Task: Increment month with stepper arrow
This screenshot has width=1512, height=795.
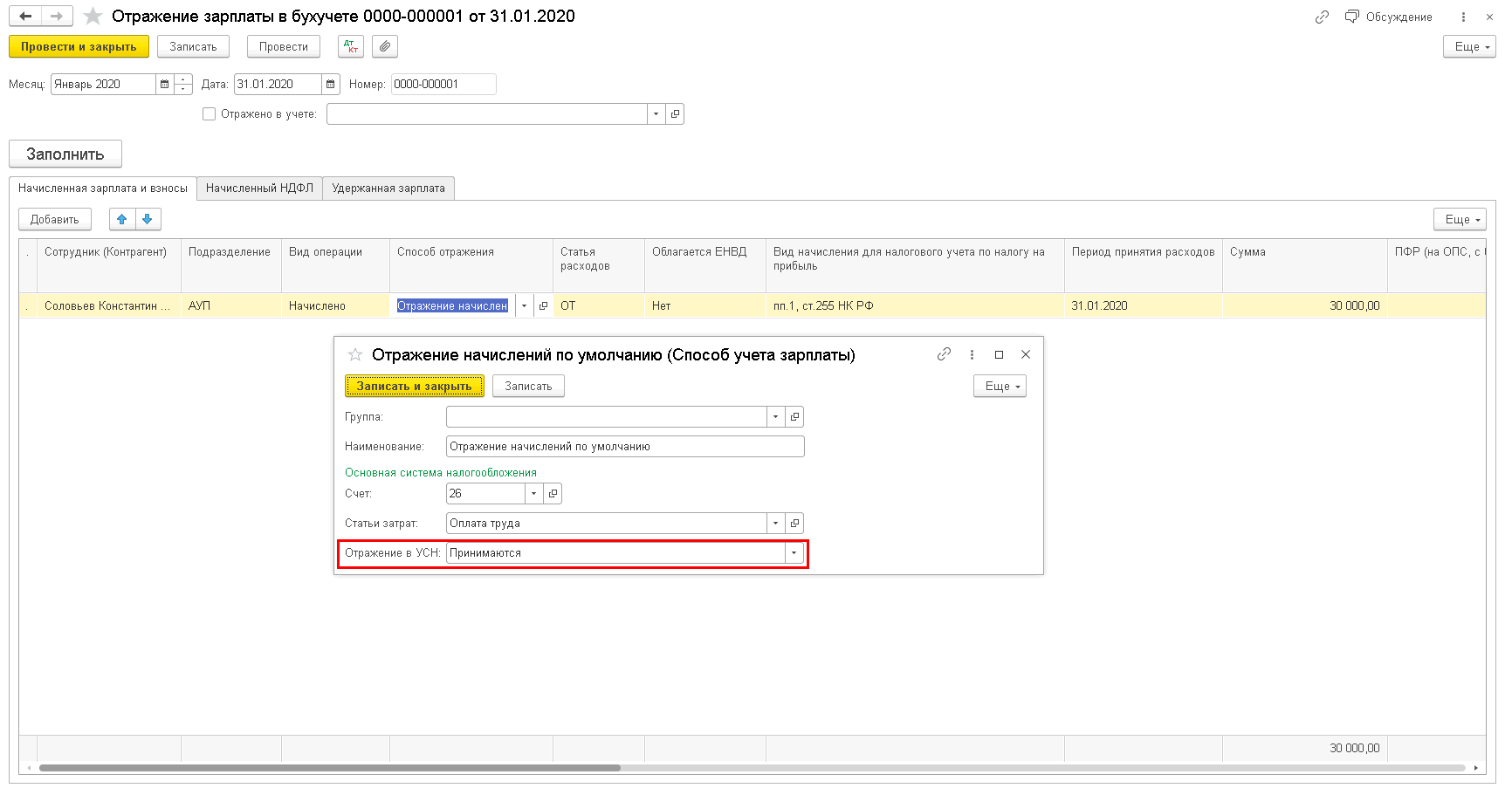Action: pos(183,79)
